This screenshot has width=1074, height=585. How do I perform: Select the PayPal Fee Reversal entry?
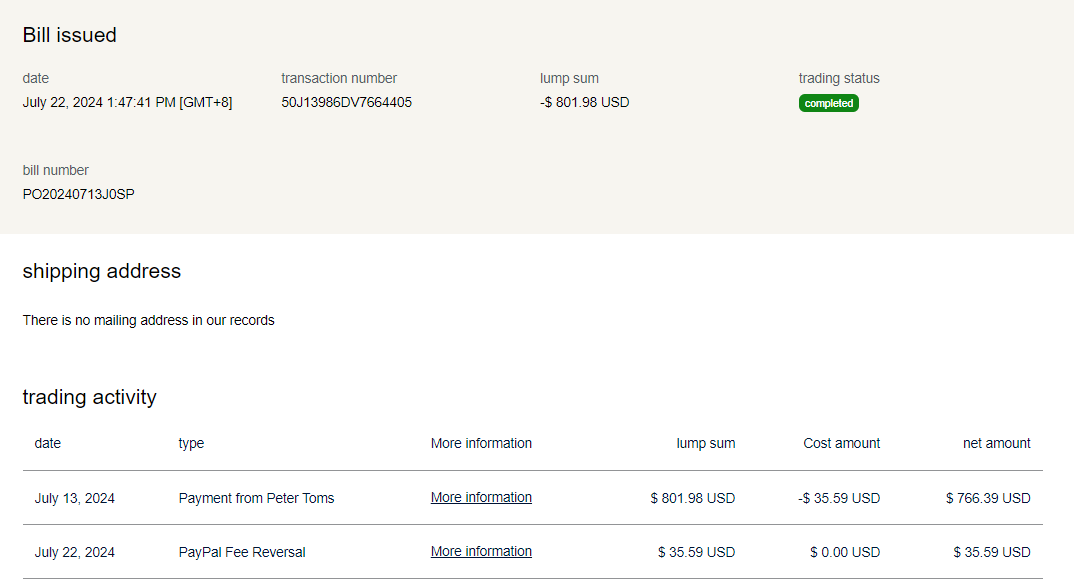[x=242, y=552]
